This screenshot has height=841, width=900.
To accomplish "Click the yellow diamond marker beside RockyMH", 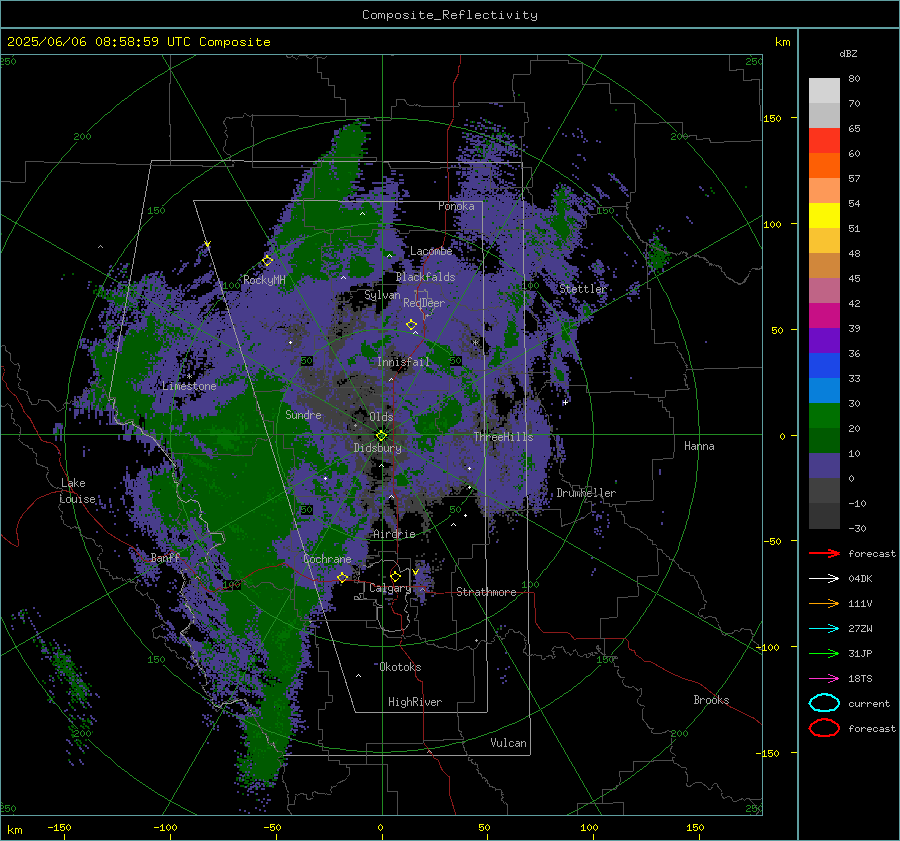I will pos(267,261).
